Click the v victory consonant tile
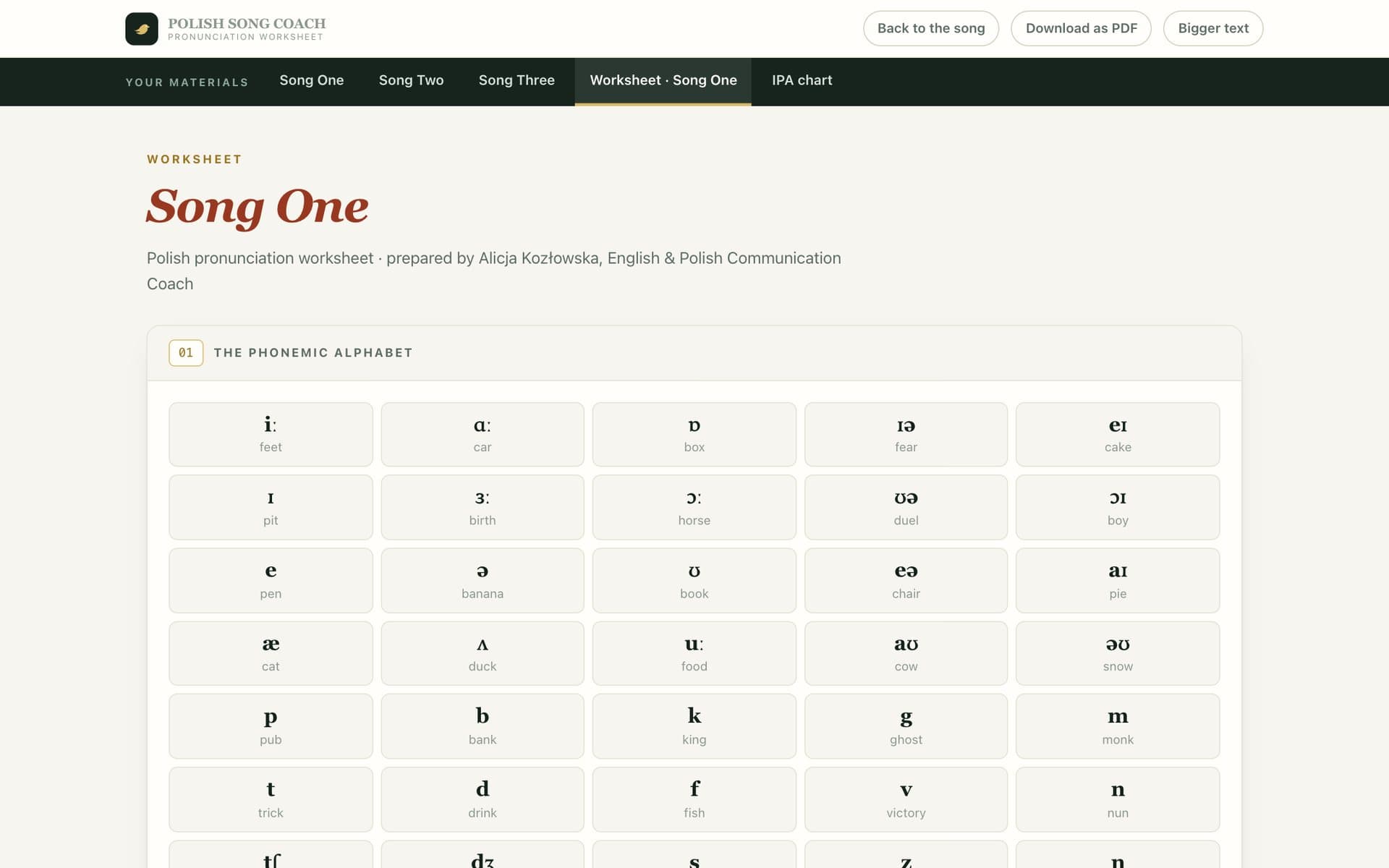 (x=906, y=799)
